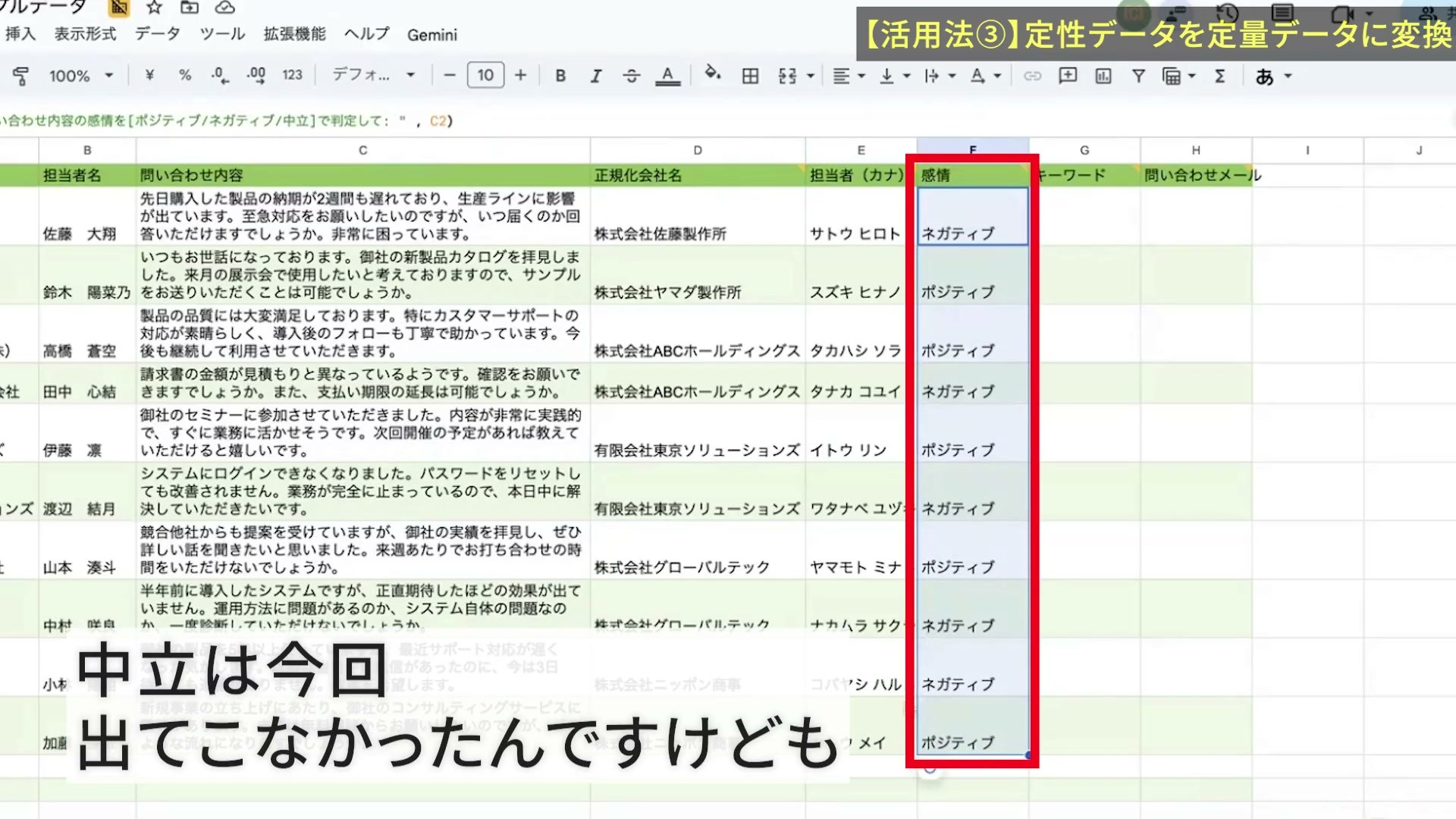Select cell 株式会社ヤマダ製作所
Image resolution: width=1456 pixels, height=819 pixels.
click(x=698, y=275)
